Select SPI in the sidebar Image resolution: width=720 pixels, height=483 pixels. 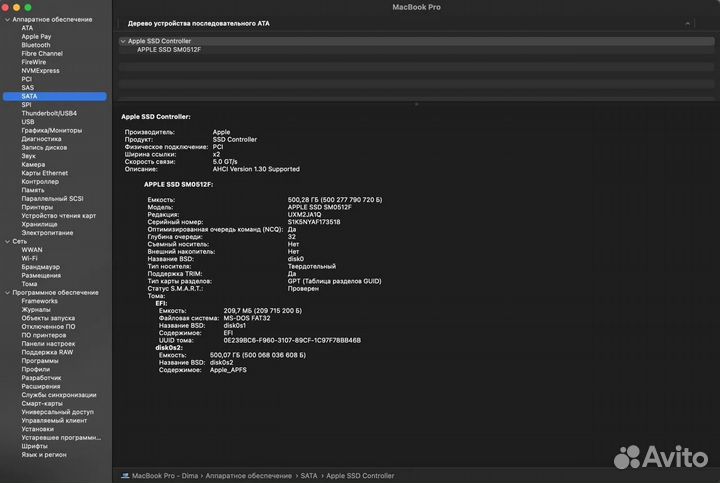[x=26, y=105]
